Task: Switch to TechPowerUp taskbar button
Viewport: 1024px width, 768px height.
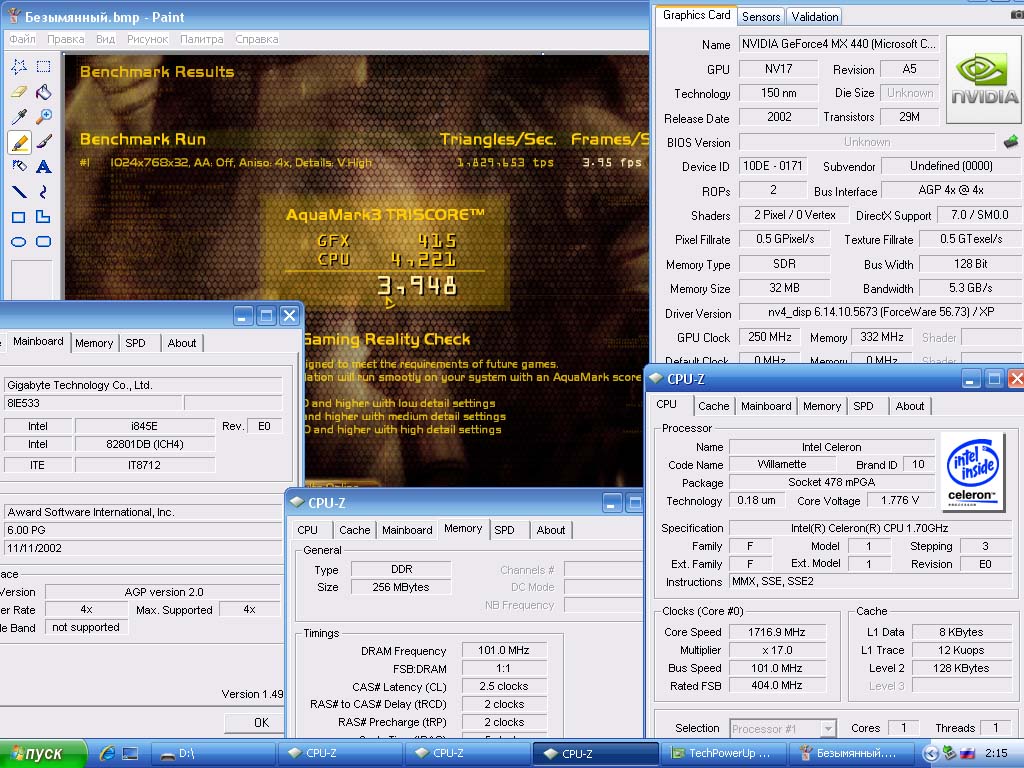Action: [722, 754]
